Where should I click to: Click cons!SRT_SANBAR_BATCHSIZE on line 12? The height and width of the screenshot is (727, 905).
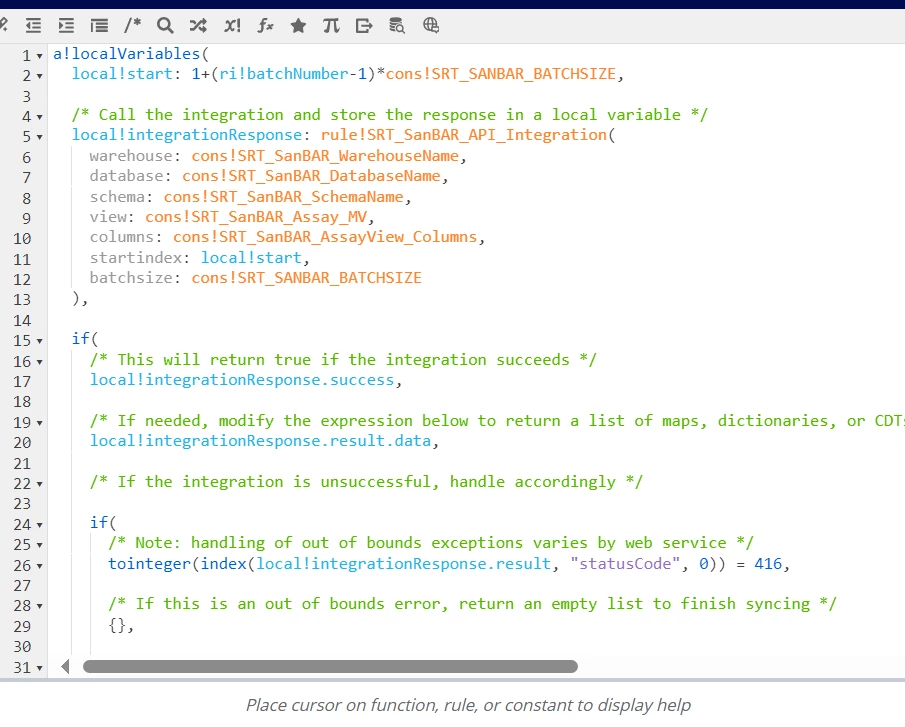306,278
